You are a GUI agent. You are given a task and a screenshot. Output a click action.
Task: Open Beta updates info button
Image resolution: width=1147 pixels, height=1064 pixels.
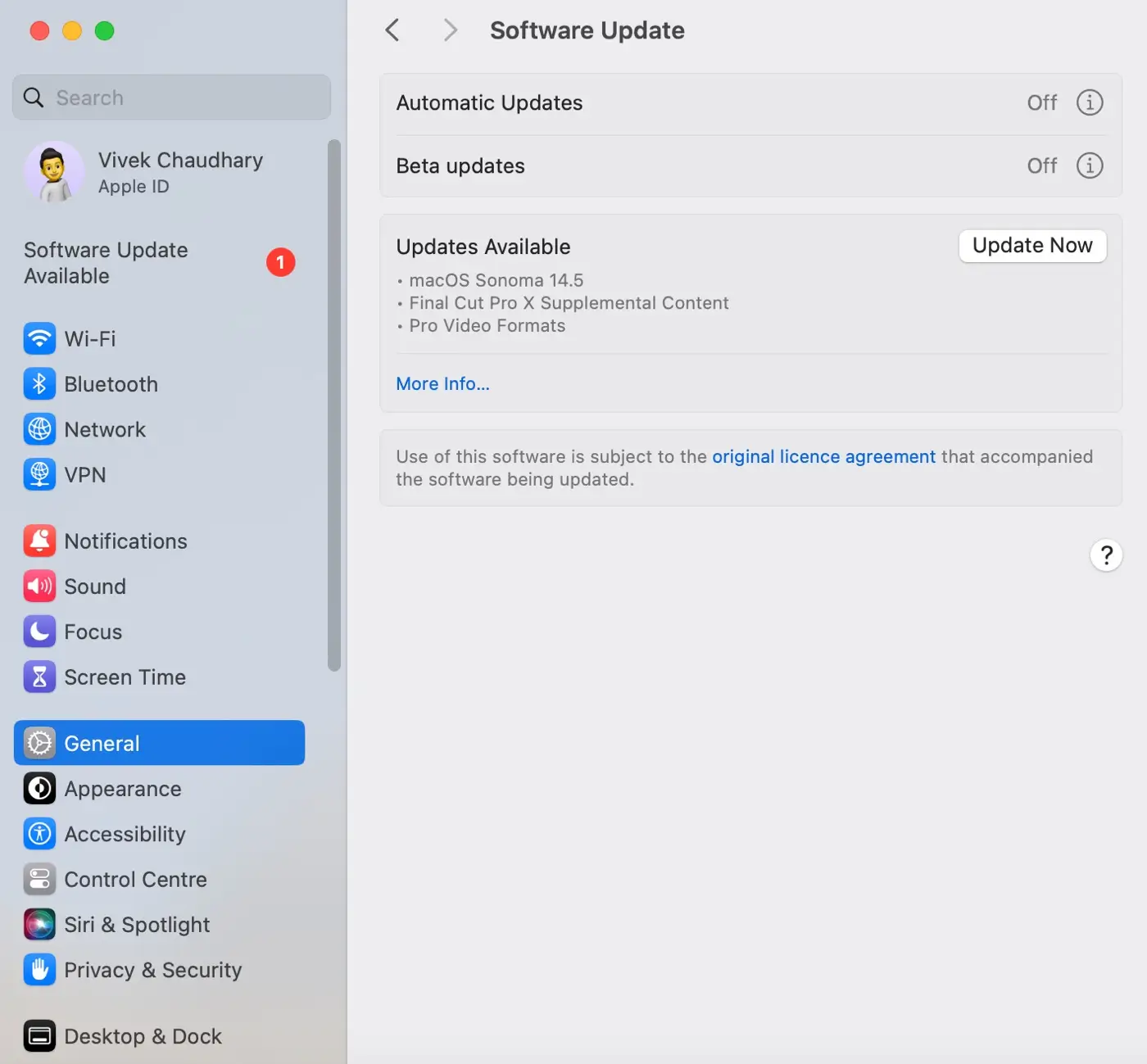1089,165
